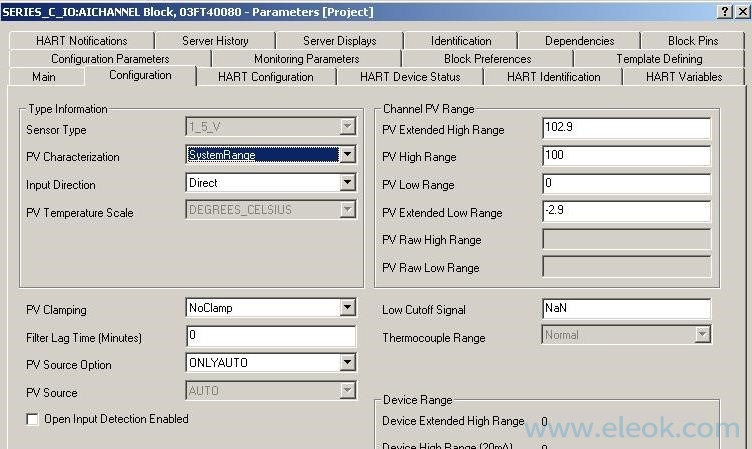Image resolution: width=752 pixels, height=449 pixels.
Task: Click the Help question mark button
Action: click(723, 11)
